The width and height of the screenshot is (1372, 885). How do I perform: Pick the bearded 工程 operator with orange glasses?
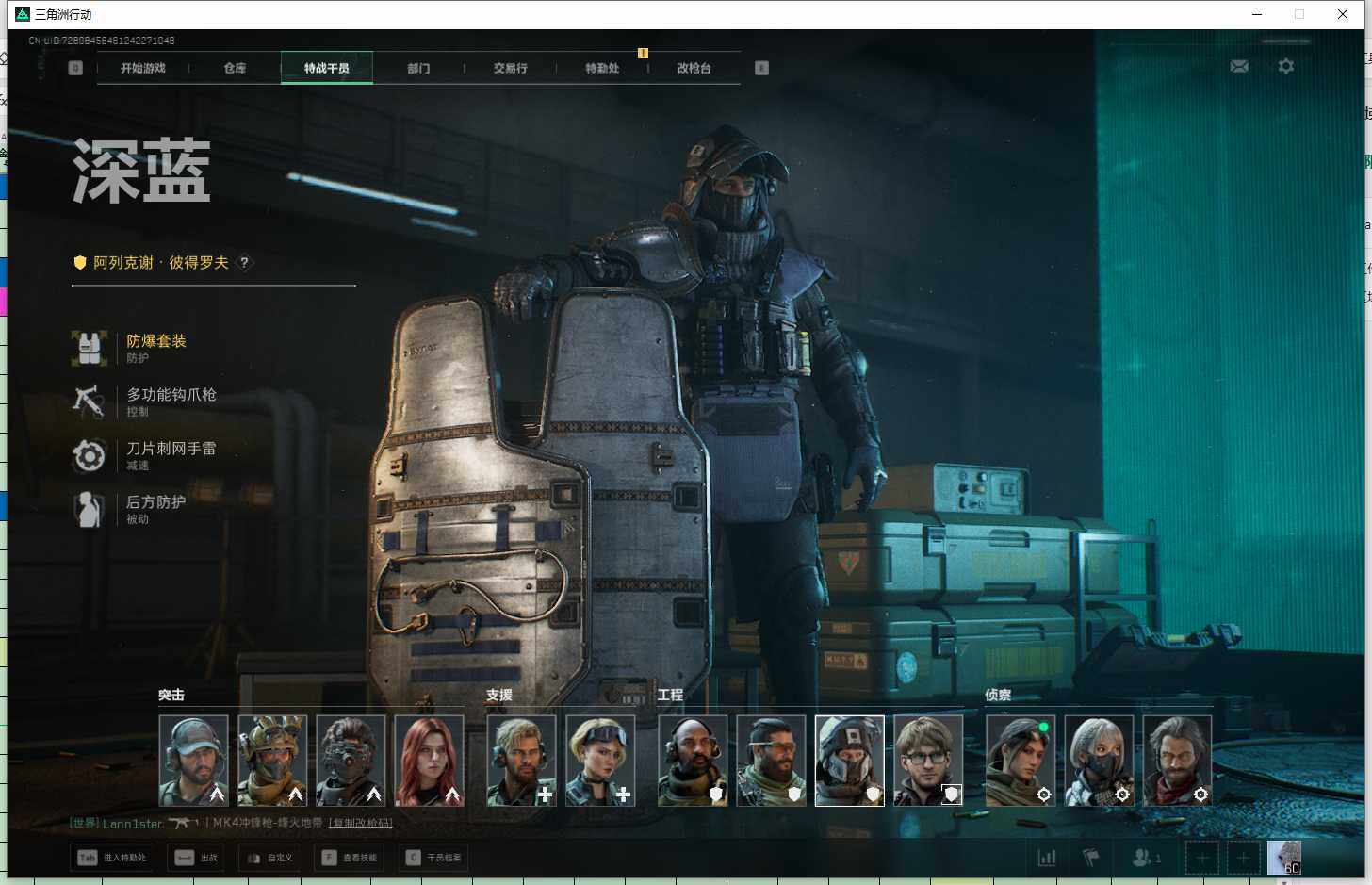tap(771, 760)
